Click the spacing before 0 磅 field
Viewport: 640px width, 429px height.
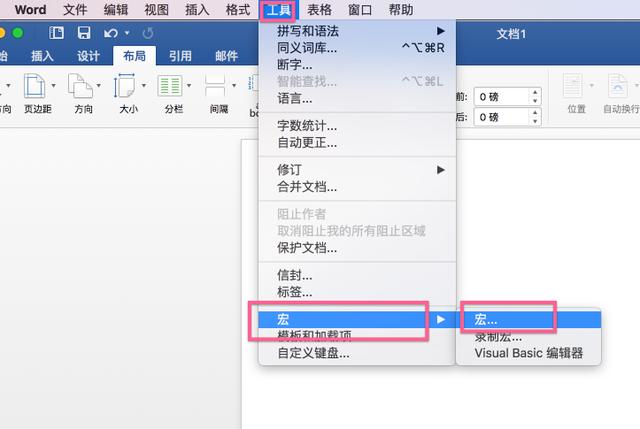point(502,97)
